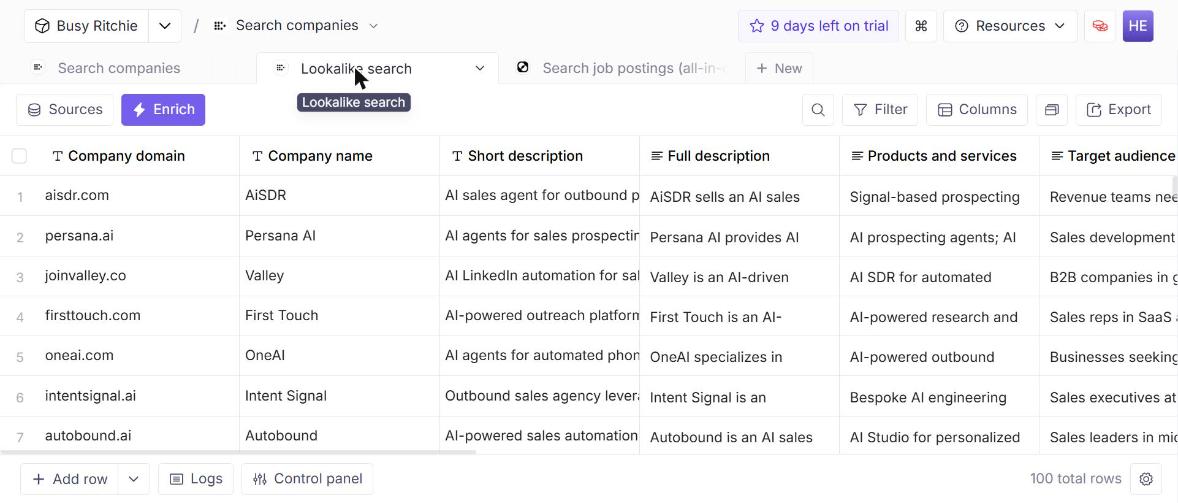Click the Busy Ritchie workspace cube icon
Image resolution: width=1178 pixels, height=503 pixels.
pyautogui.click(x=42, y=26)
